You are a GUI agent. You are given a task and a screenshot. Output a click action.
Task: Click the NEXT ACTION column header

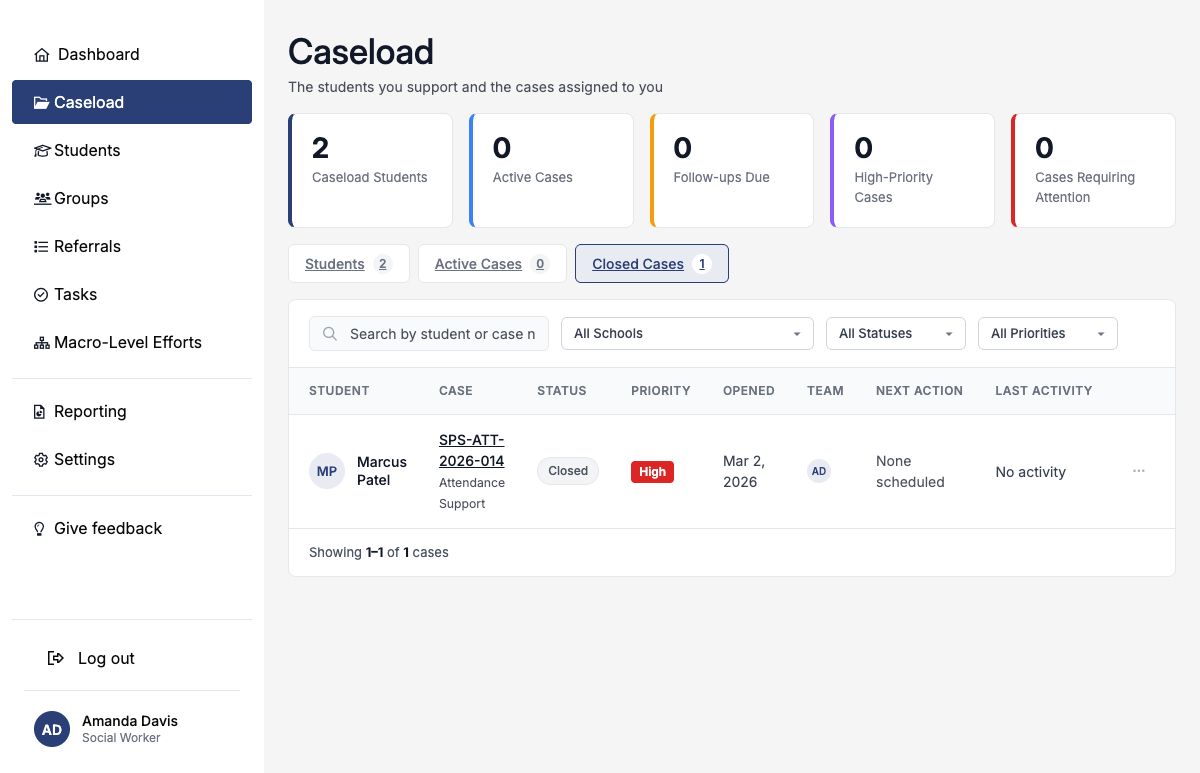click(x=919, y=391)
